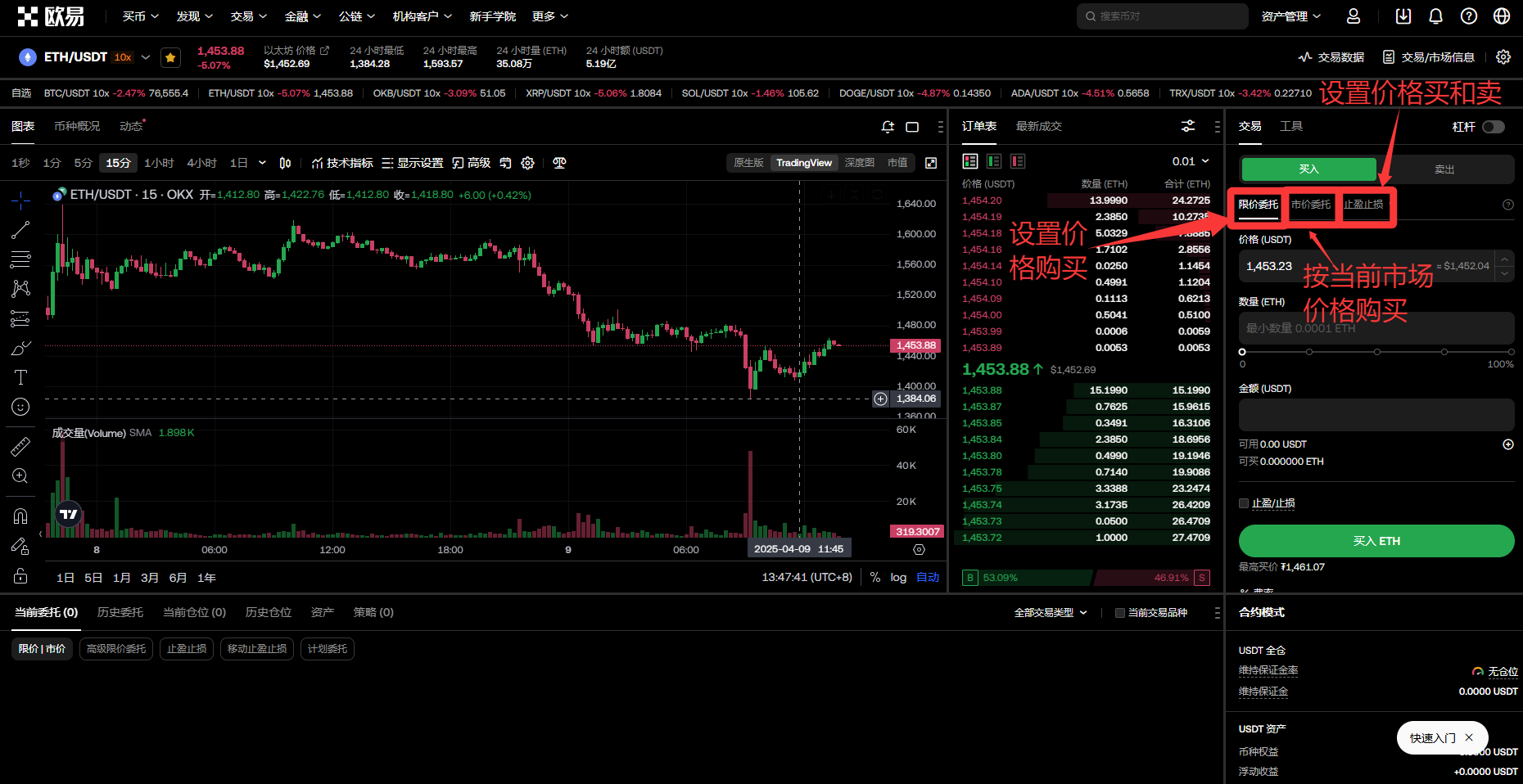
Task: Click the 买入 ETH button
Action: (x=1376, y=541)
